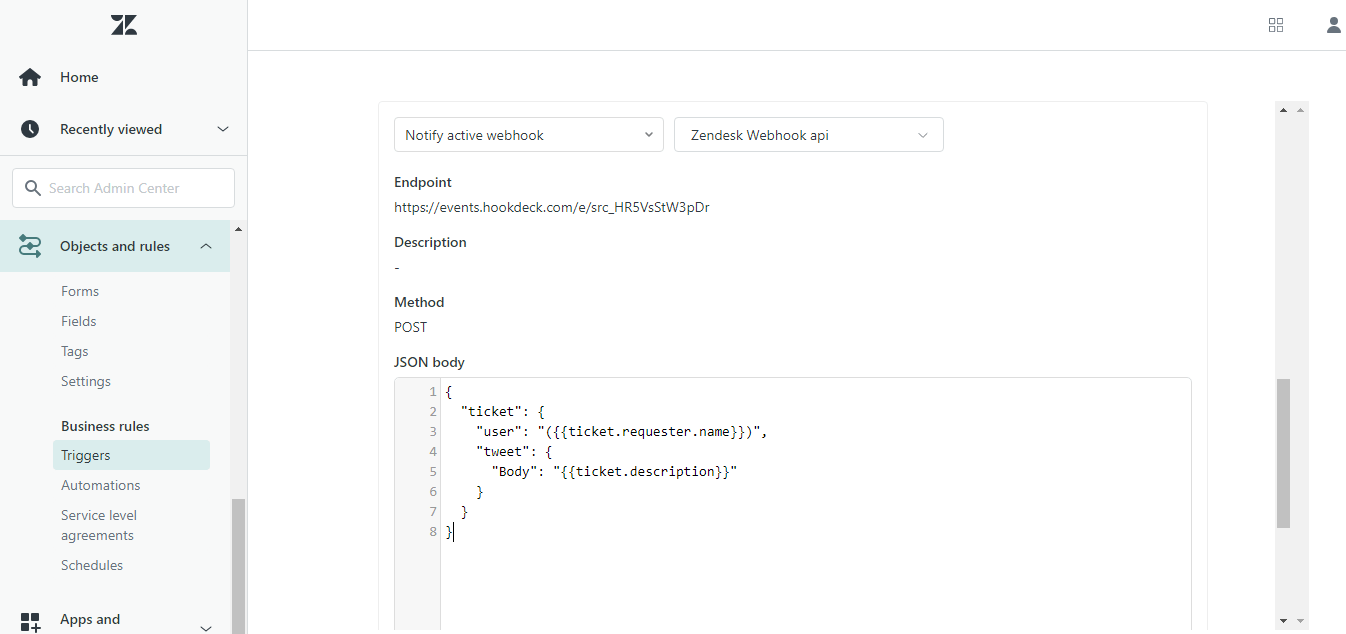The image size is (1346, 634).
Task: Expand the Apps and integrations section
Action: (x=206, y=627)
